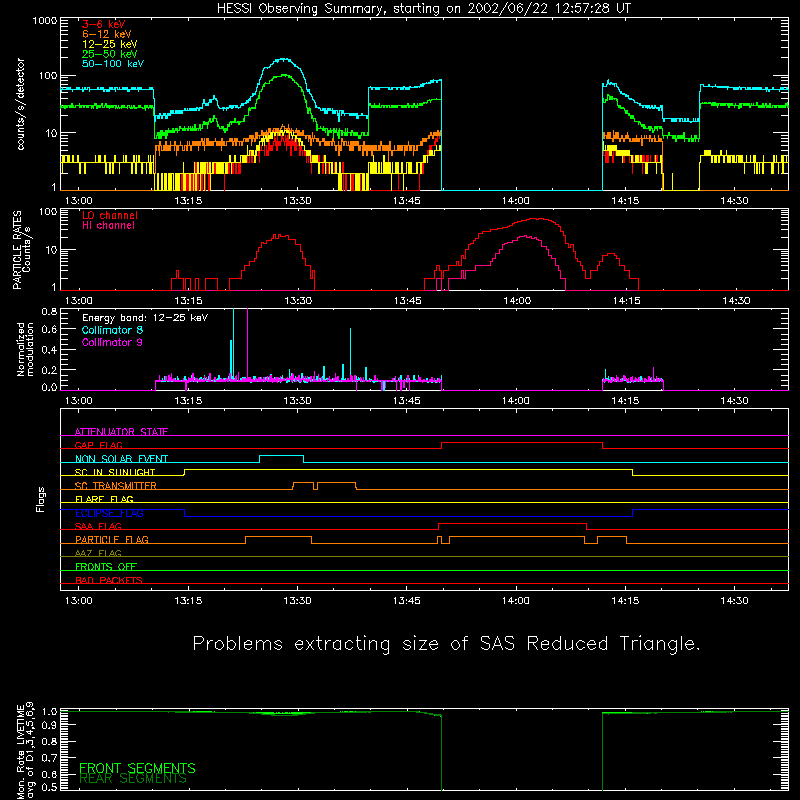This screenshot has height=800, width=800.
Task: Click the '14:15' tick under the particle rates plot
Action: (627, 301)
